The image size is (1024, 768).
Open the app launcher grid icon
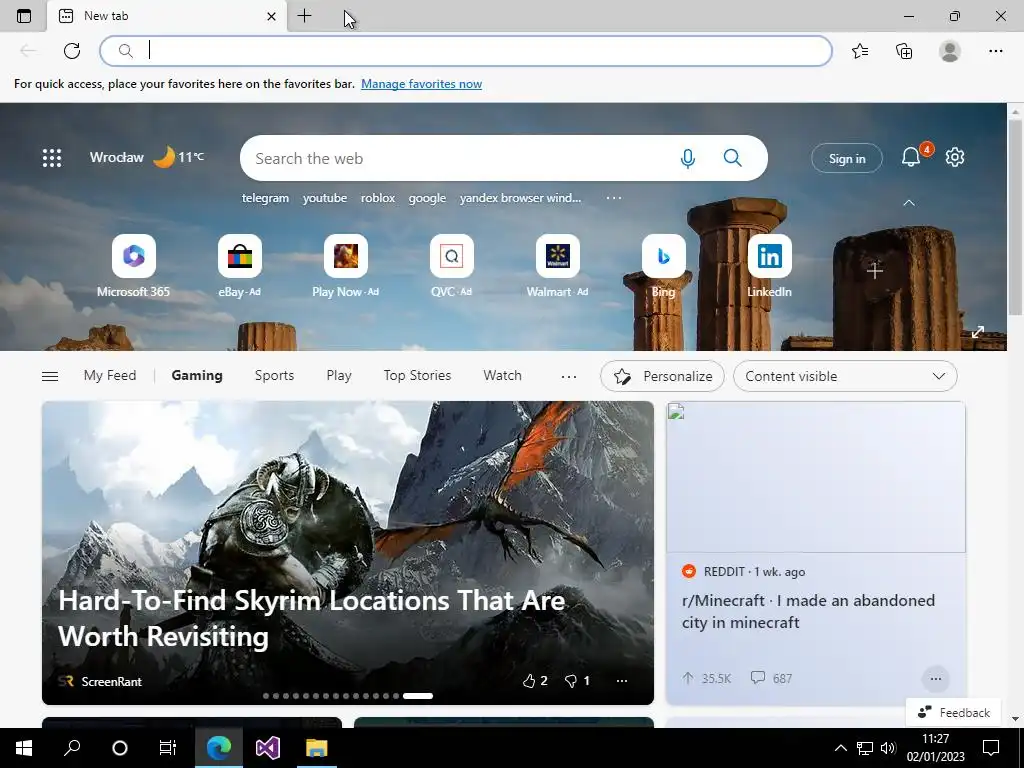point(52,157)
